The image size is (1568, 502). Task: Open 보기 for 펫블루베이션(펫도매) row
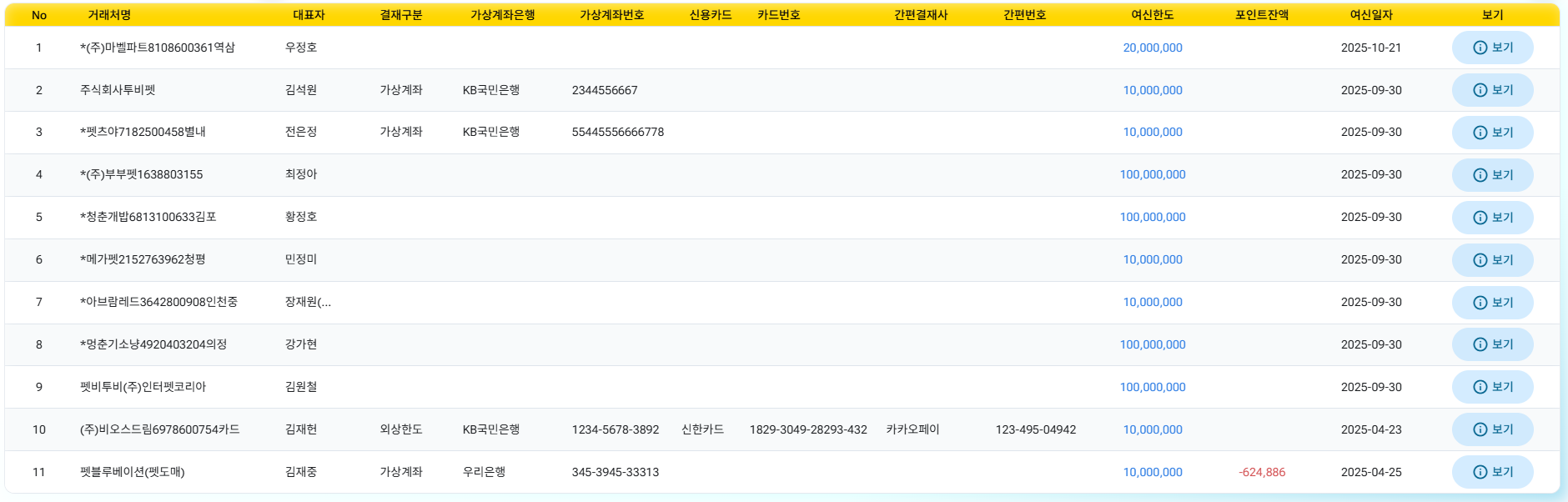tap(1492, 472)
